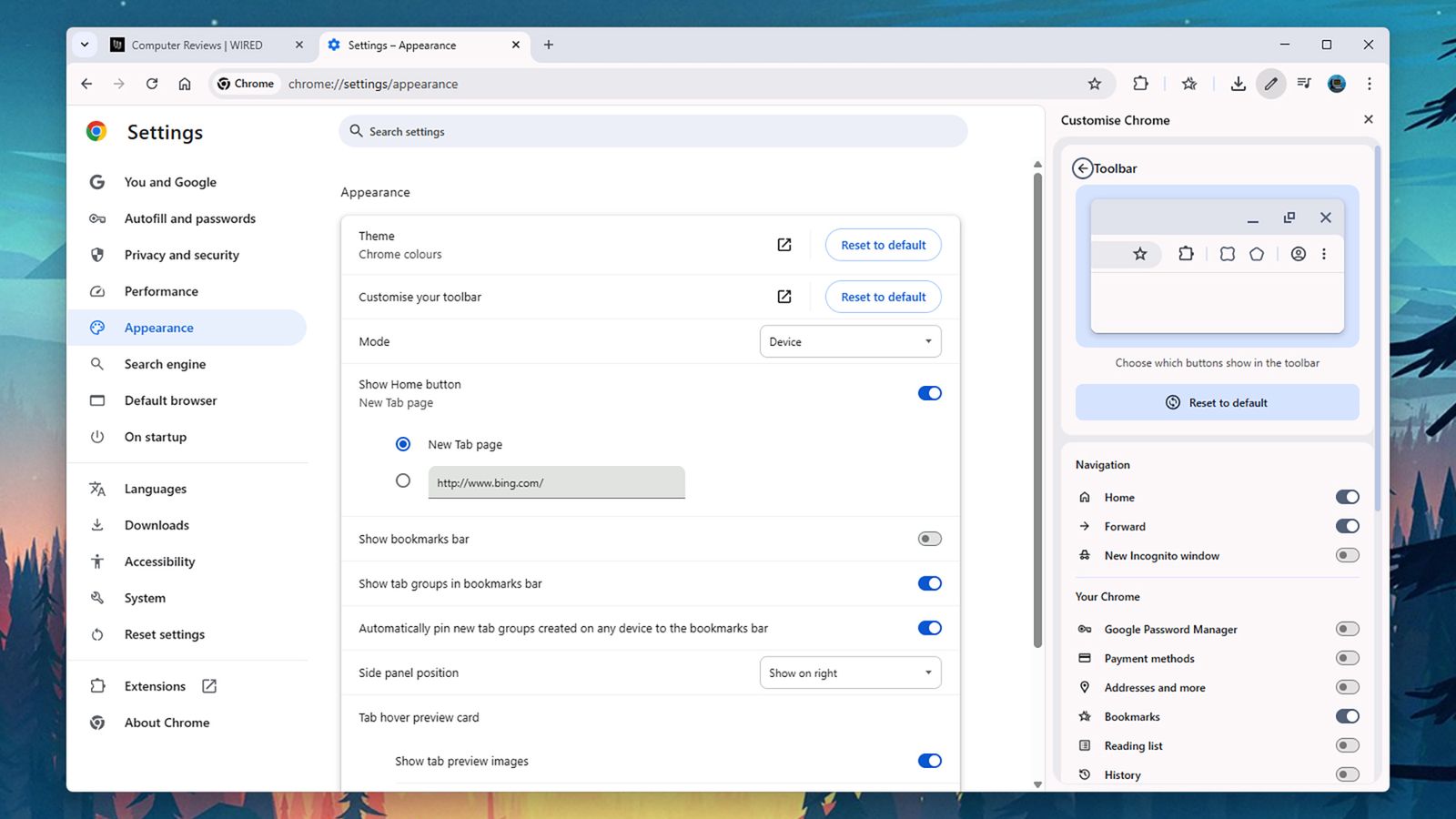Open the Extensions puzzle-piece icon in the toolbar
This screenshot has height=819, width=1456.
coord(1140,84)
